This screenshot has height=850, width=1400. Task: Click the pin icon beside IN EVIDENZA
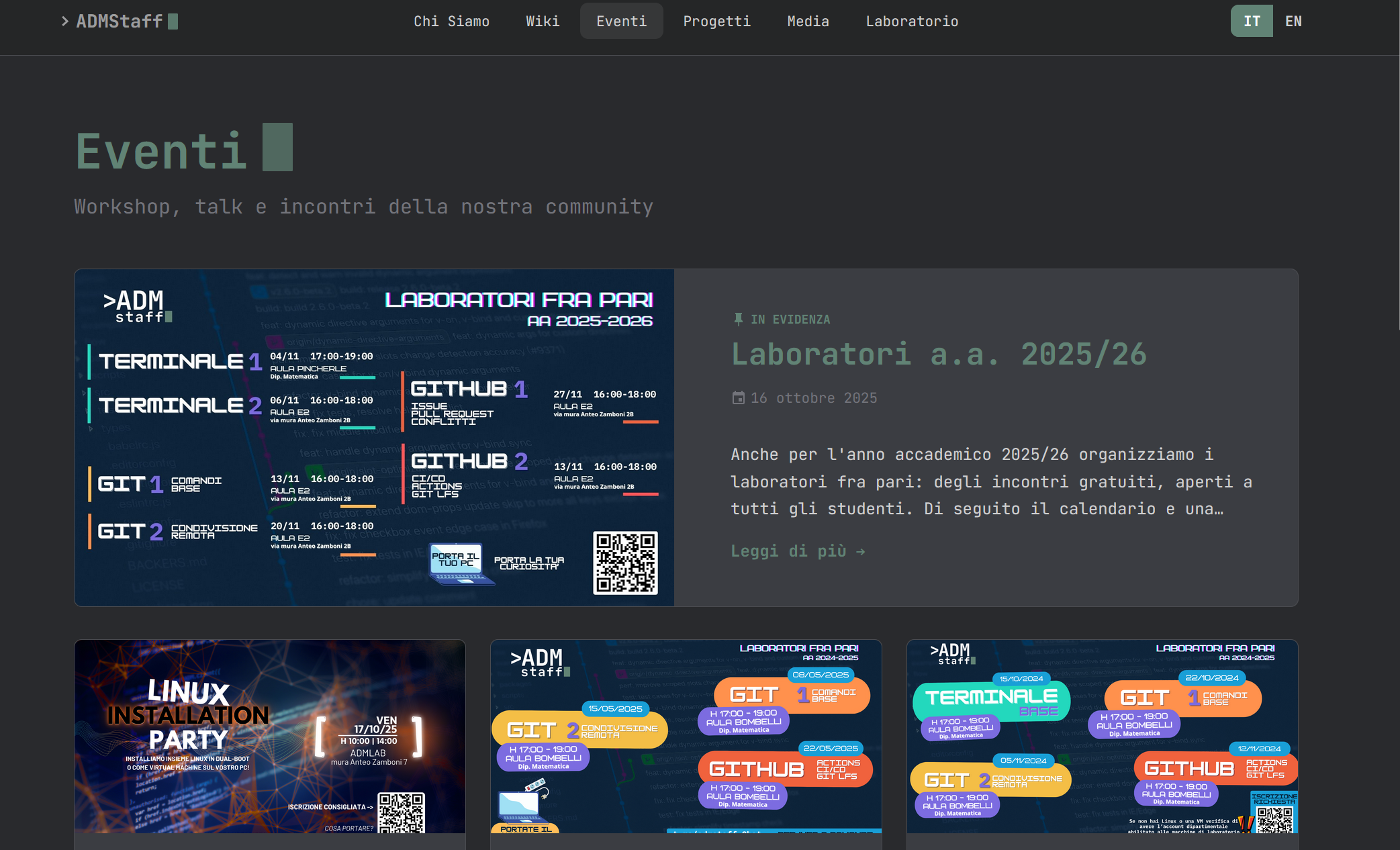click(x=739, y=320)
